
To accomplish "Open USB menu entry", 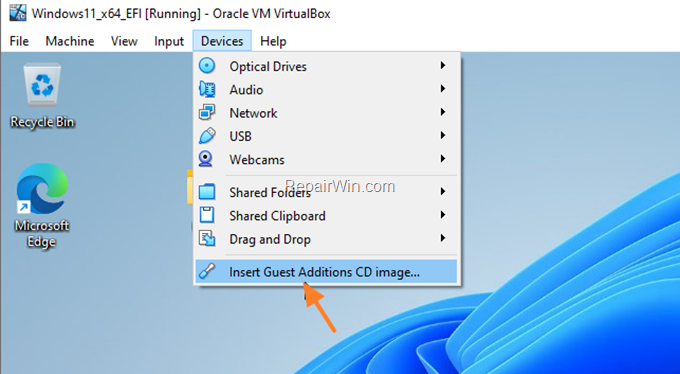I will [326, 136].
